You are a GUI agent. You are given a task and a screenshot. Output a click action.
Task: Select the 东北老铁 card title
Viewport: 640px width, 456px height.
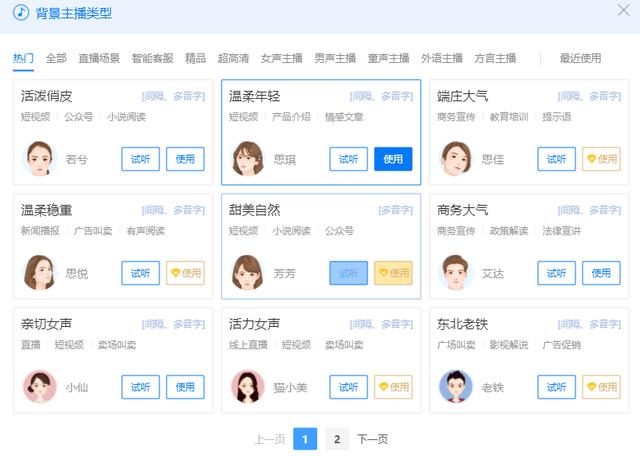click(x=462, y=324)
